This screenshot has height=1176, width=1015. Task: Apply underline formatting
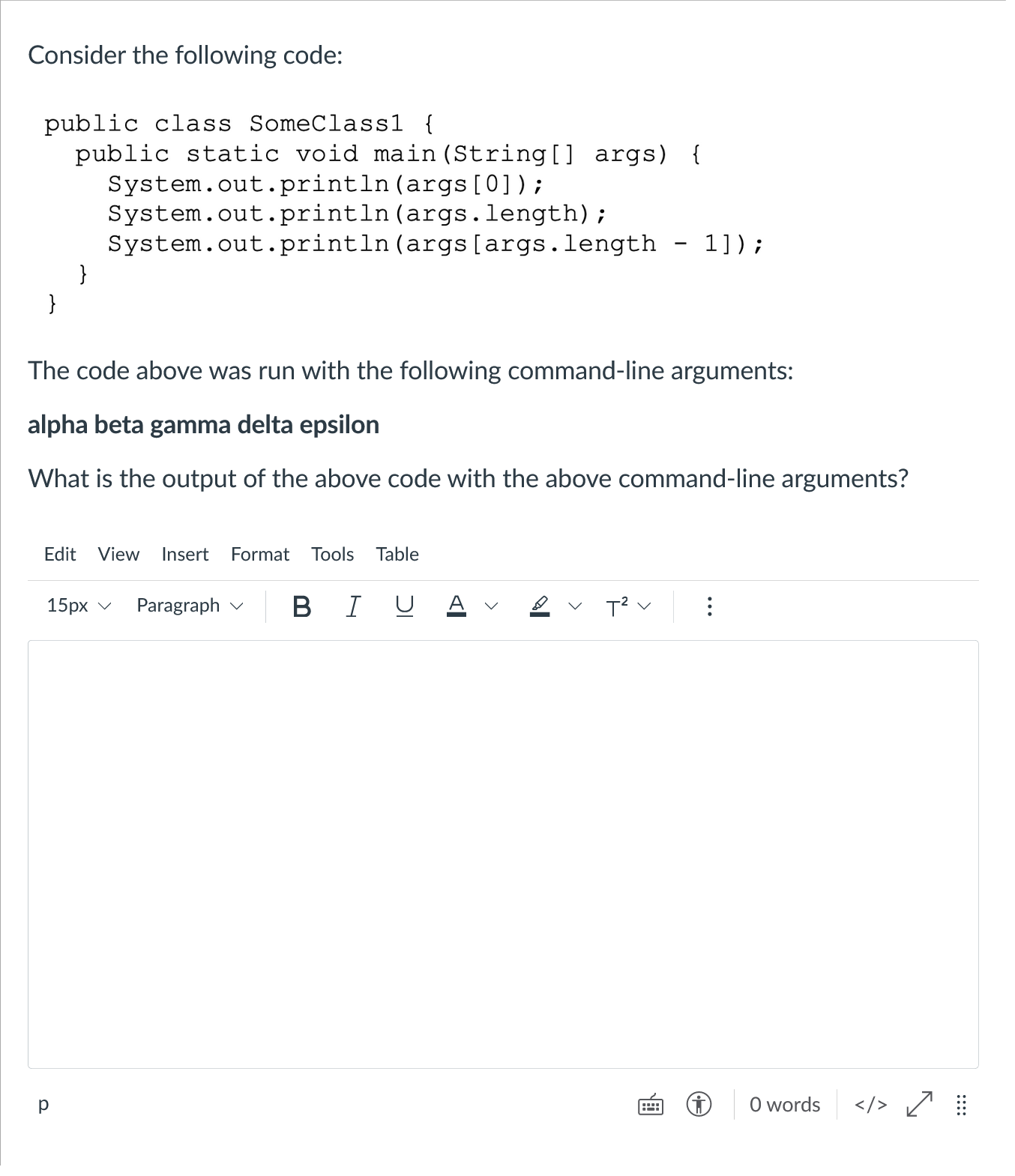tap(403, 606)
